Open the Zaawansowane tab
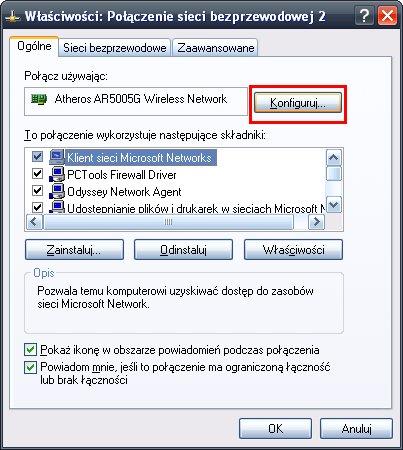The image size is (403, 450). click(216, 48)
